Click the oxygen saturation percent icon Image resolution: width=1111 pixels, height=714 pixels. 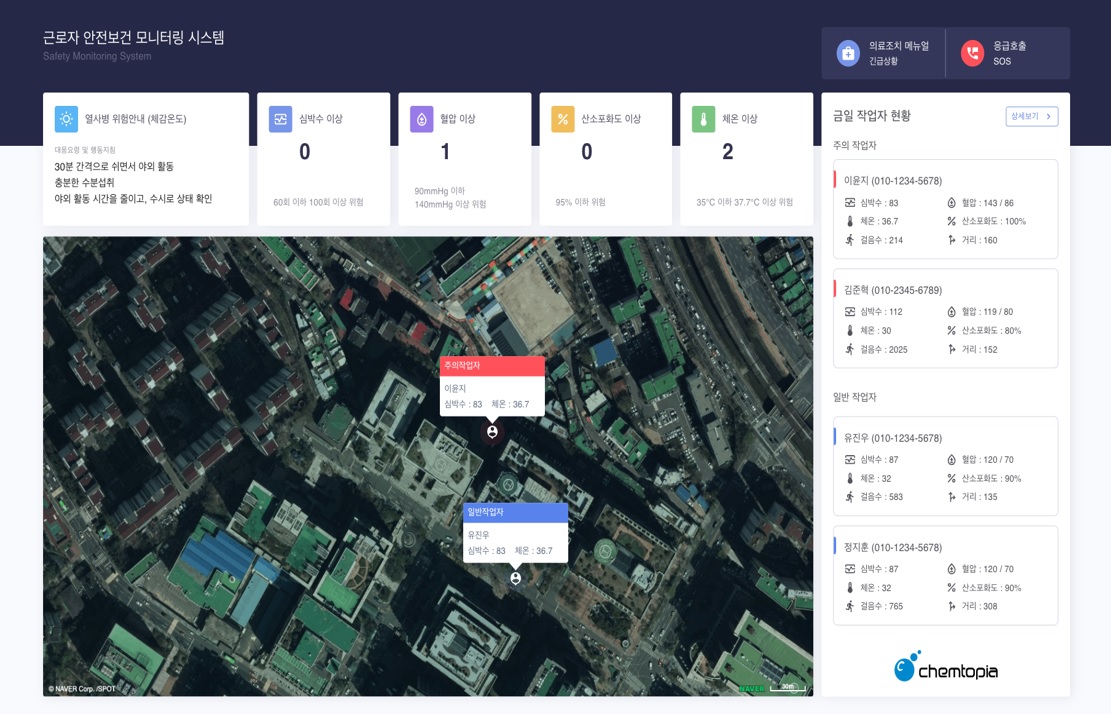(562, 119)
